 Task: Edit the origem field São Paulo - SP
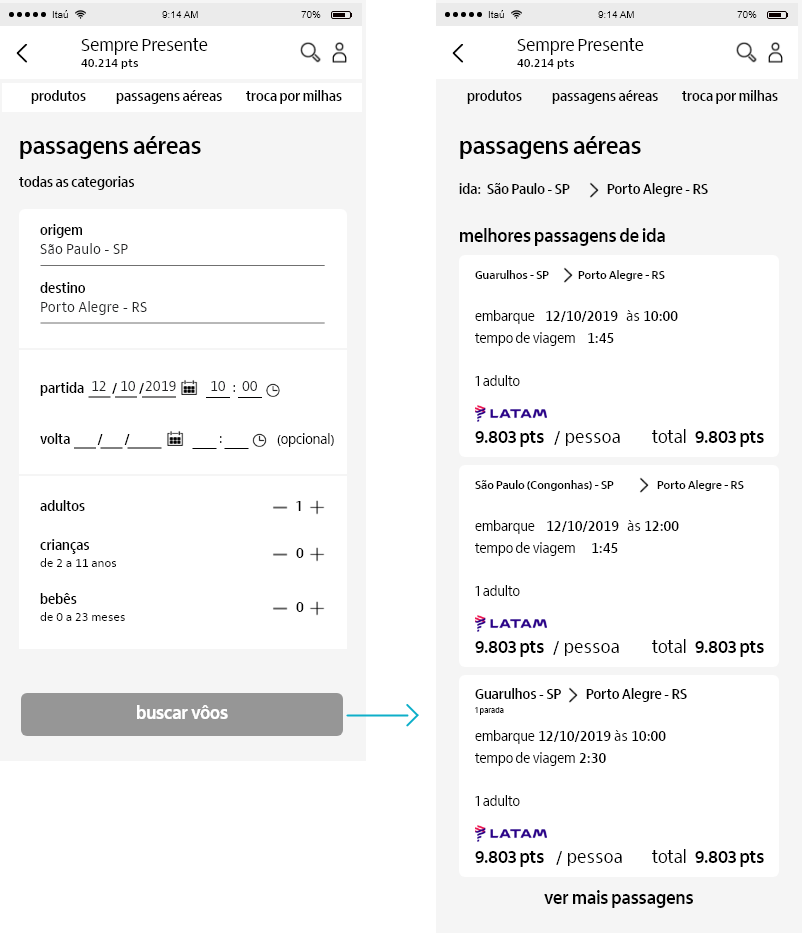[182, 249]
